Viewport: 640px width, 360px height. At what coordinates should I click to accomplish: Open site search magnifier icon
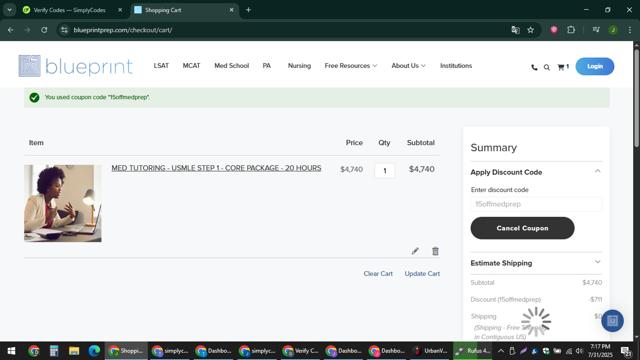547,67
